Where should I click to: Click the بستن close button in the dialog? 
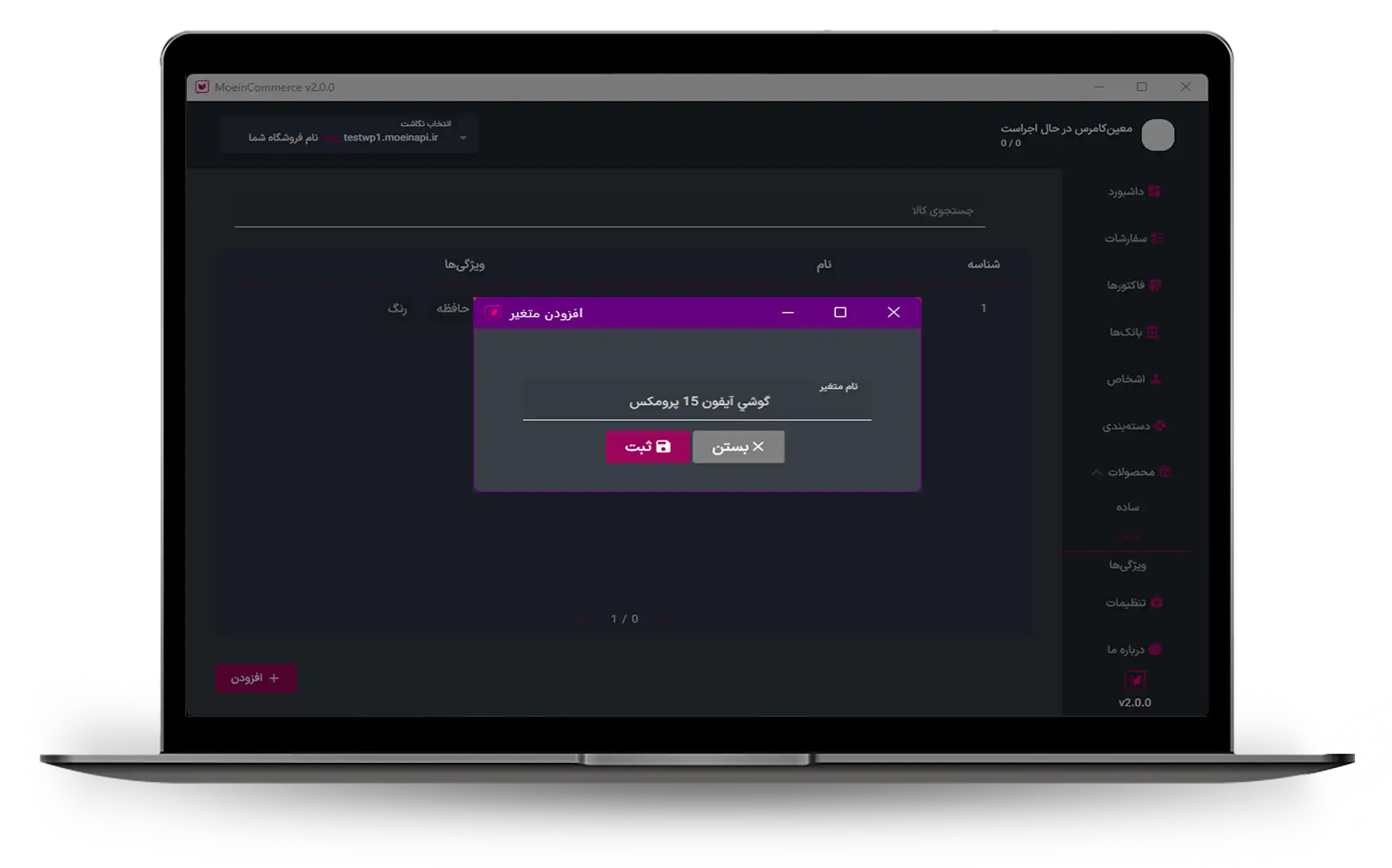coord(738,447)
